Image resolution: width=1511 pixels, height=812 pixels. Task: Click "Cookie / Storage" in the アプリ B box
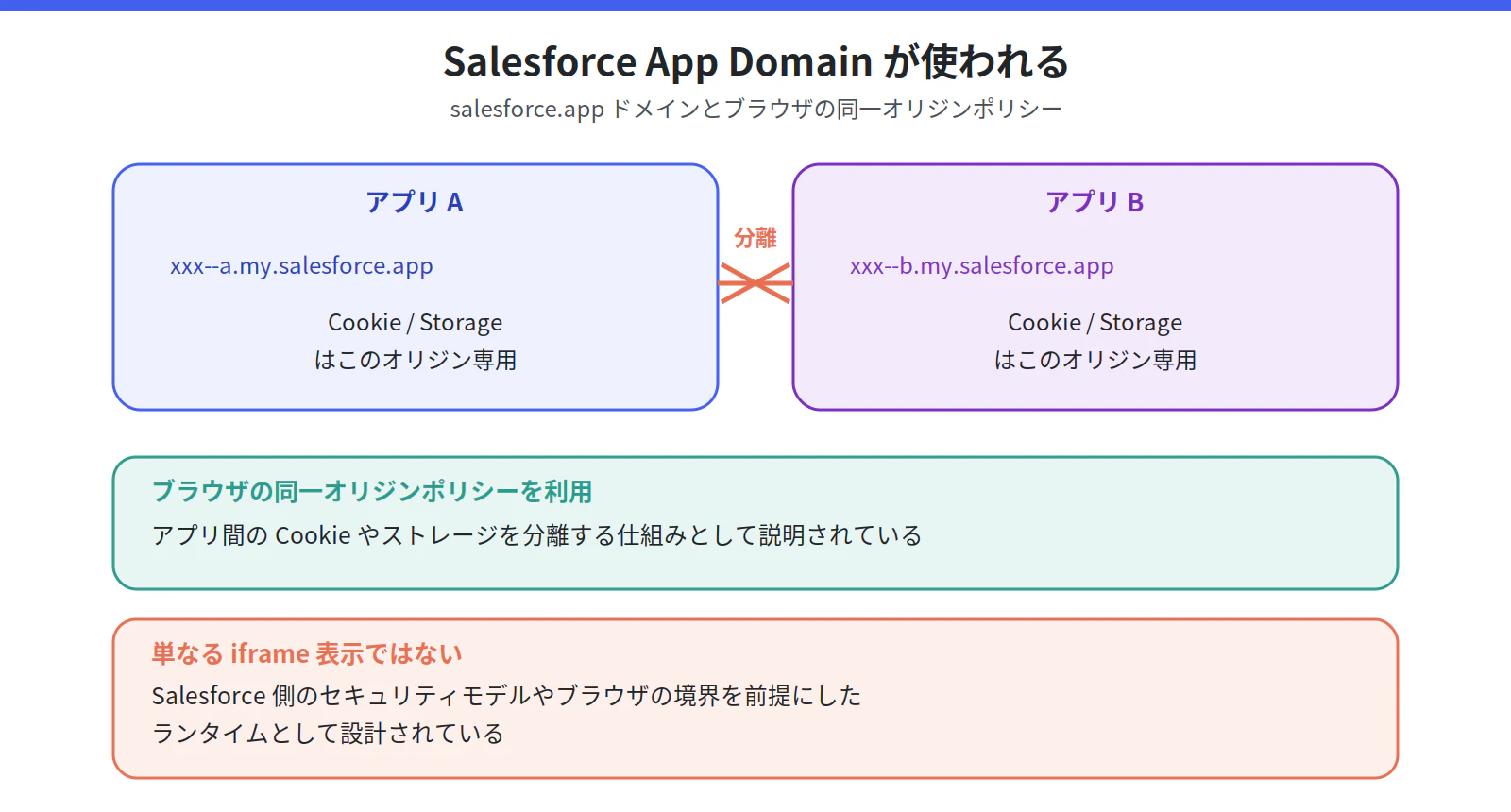(x=1095, y=323)
